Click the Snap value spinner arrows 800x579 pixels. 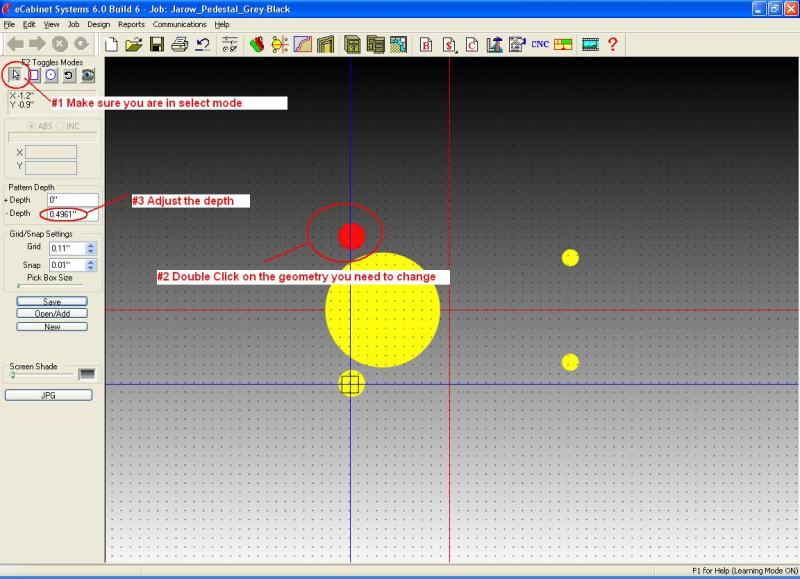pyautogui.click(x=91, y=265)
